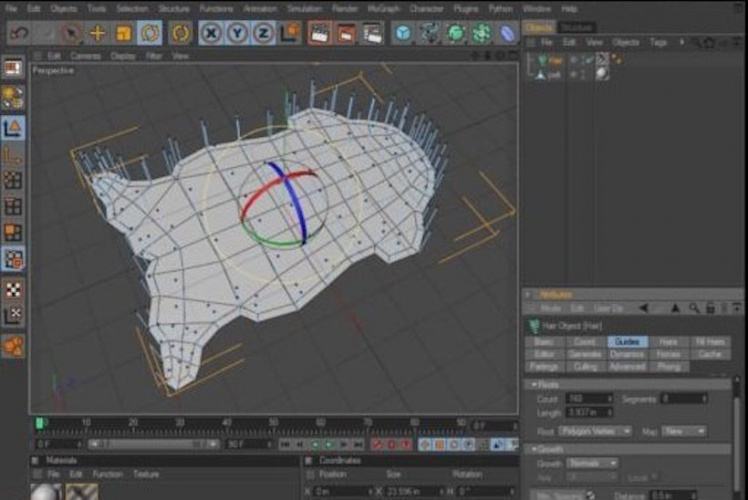Select the Rotate tool

tap(149, 33)
